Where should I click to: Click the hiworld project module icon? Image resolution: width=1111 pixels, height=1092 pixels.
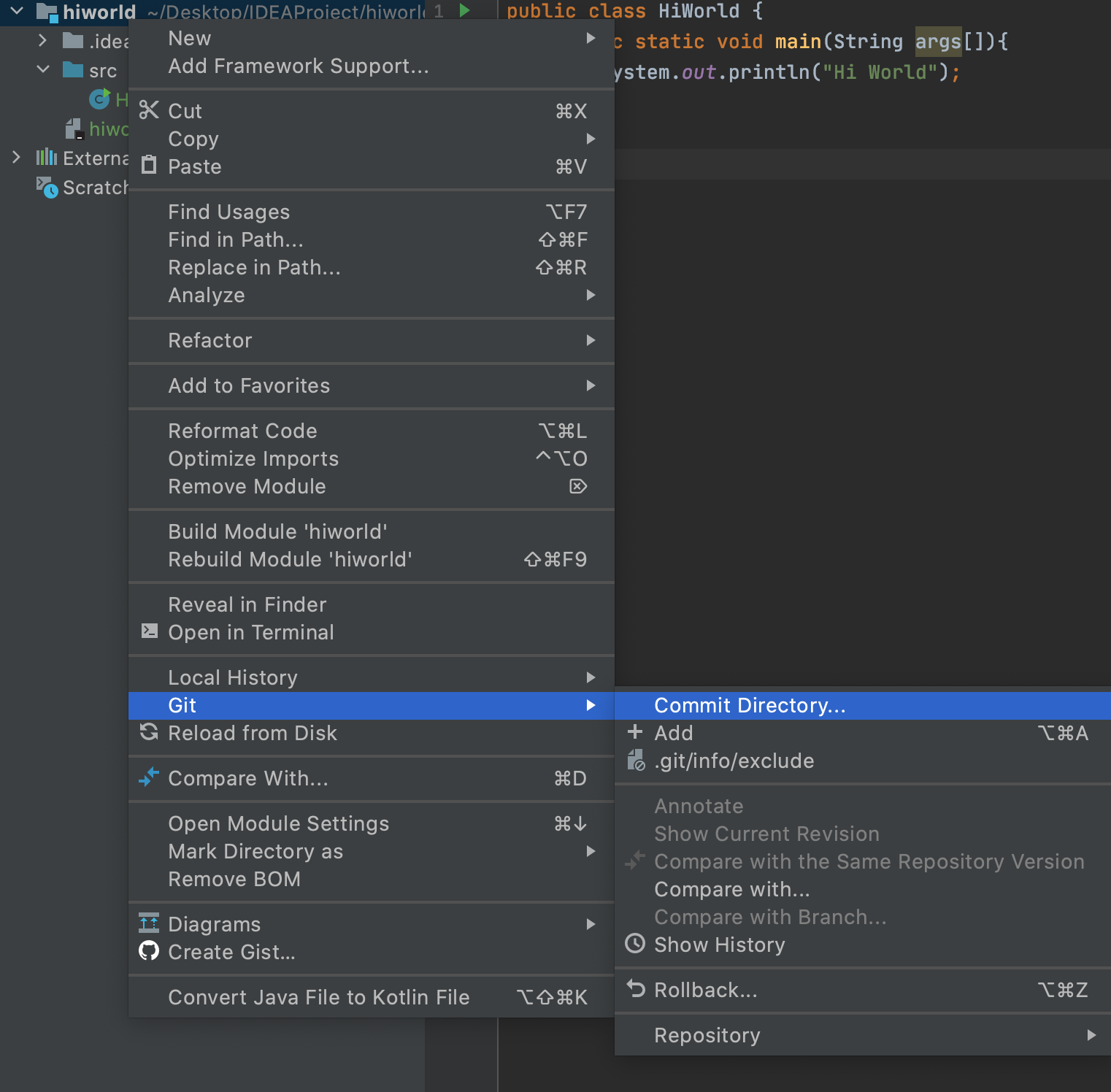[47, 12]
